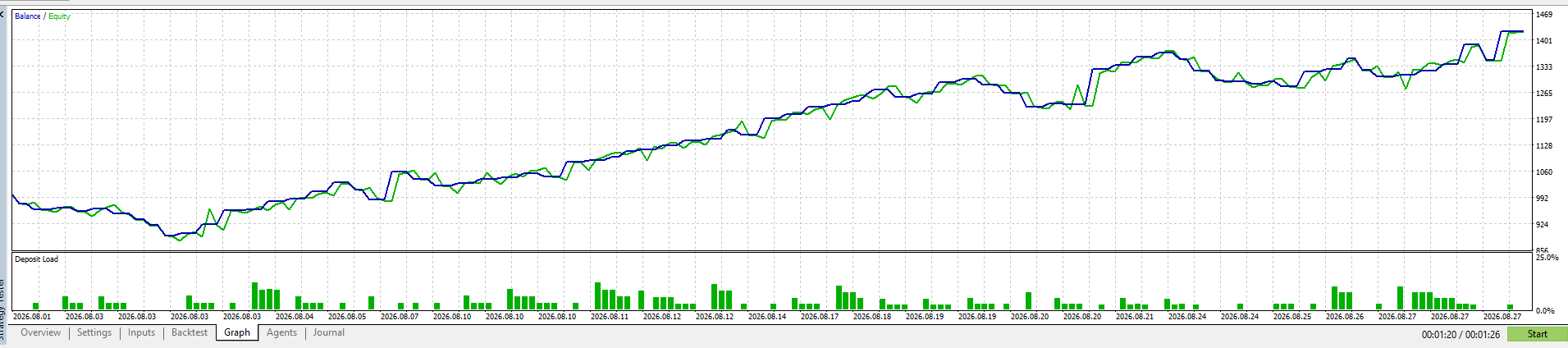This screenshot has width=1568, height=348.
Task: Click the 25.0% deposit load axis label
Action: point(1547,258)
